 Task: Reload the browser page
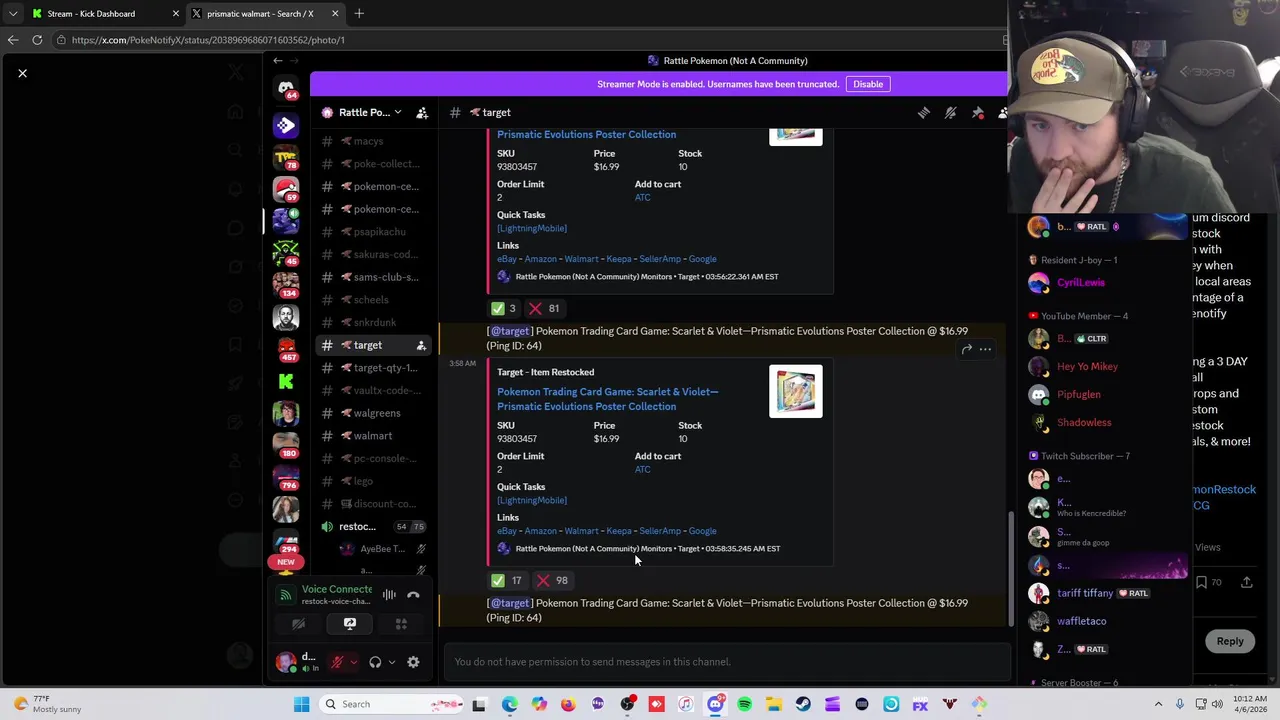click(37, 40)
